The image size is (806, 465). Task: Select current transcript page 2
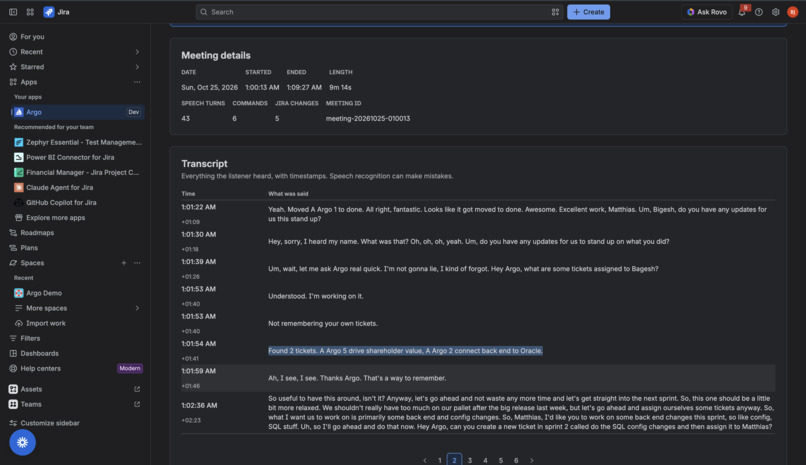coord(454,460)
